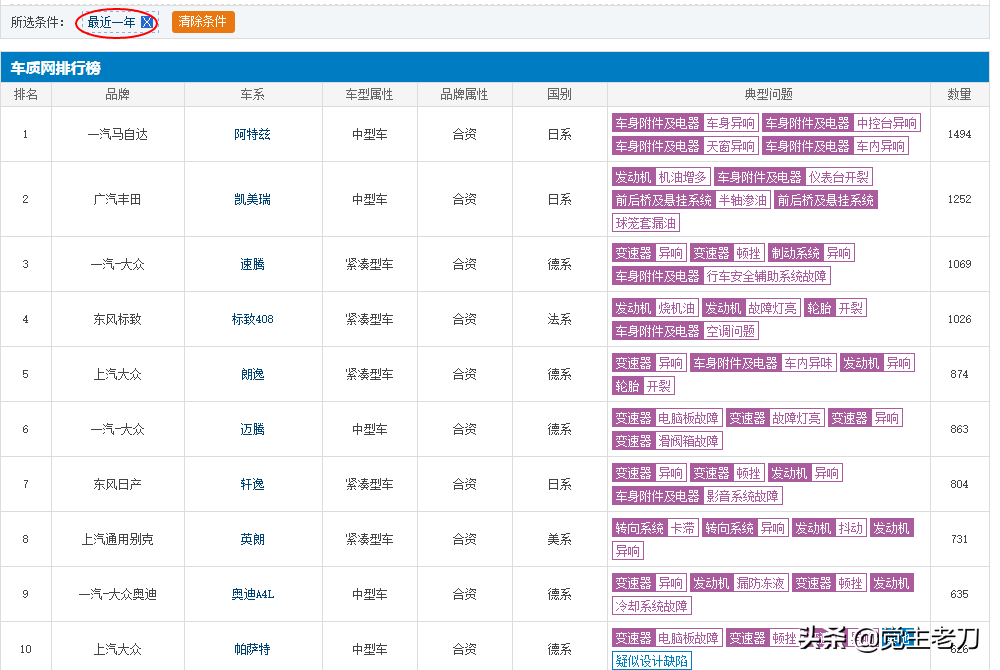Click the complaint count 874
The width and height of the screenshot is (1000, 670).
point(959,374)
